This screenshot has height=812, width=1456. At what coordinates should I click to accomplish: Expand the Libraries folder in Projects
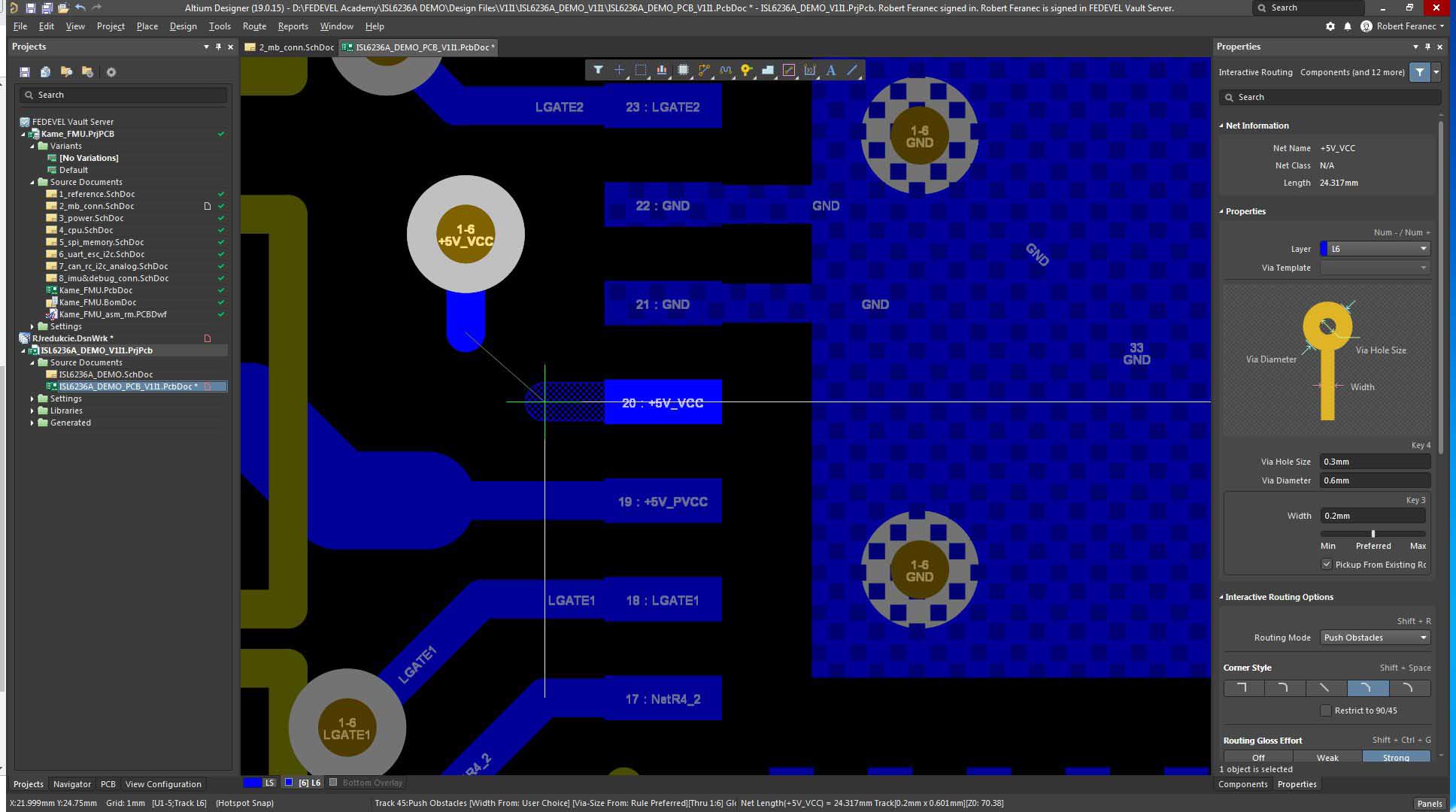[32, 411]
